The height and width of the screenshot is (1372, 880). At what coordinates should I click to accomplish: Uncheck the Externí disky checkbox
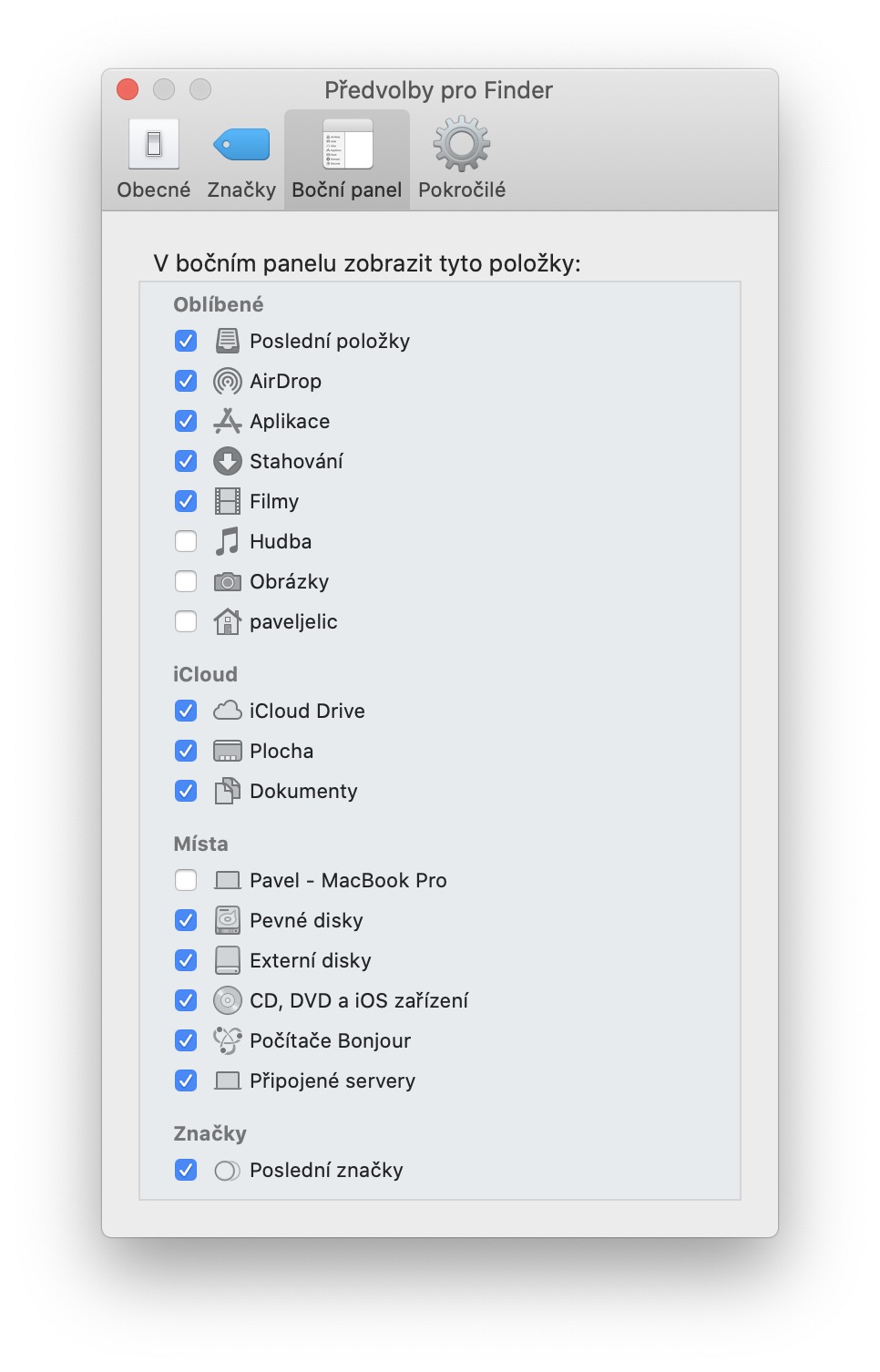tap(186, 960)
